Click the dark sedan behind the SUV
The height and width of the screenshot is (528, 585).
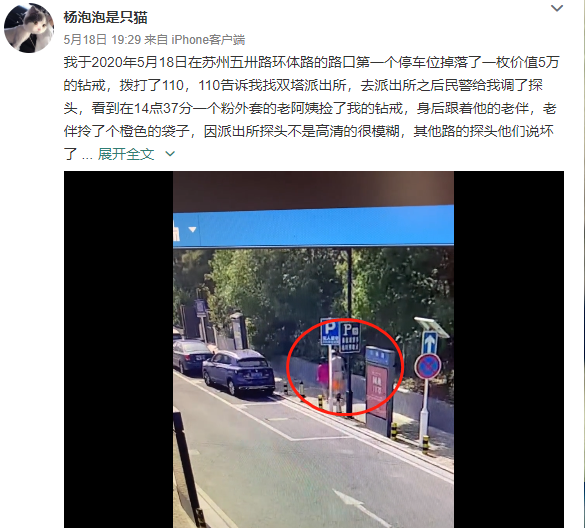click(x=191, y=356)
